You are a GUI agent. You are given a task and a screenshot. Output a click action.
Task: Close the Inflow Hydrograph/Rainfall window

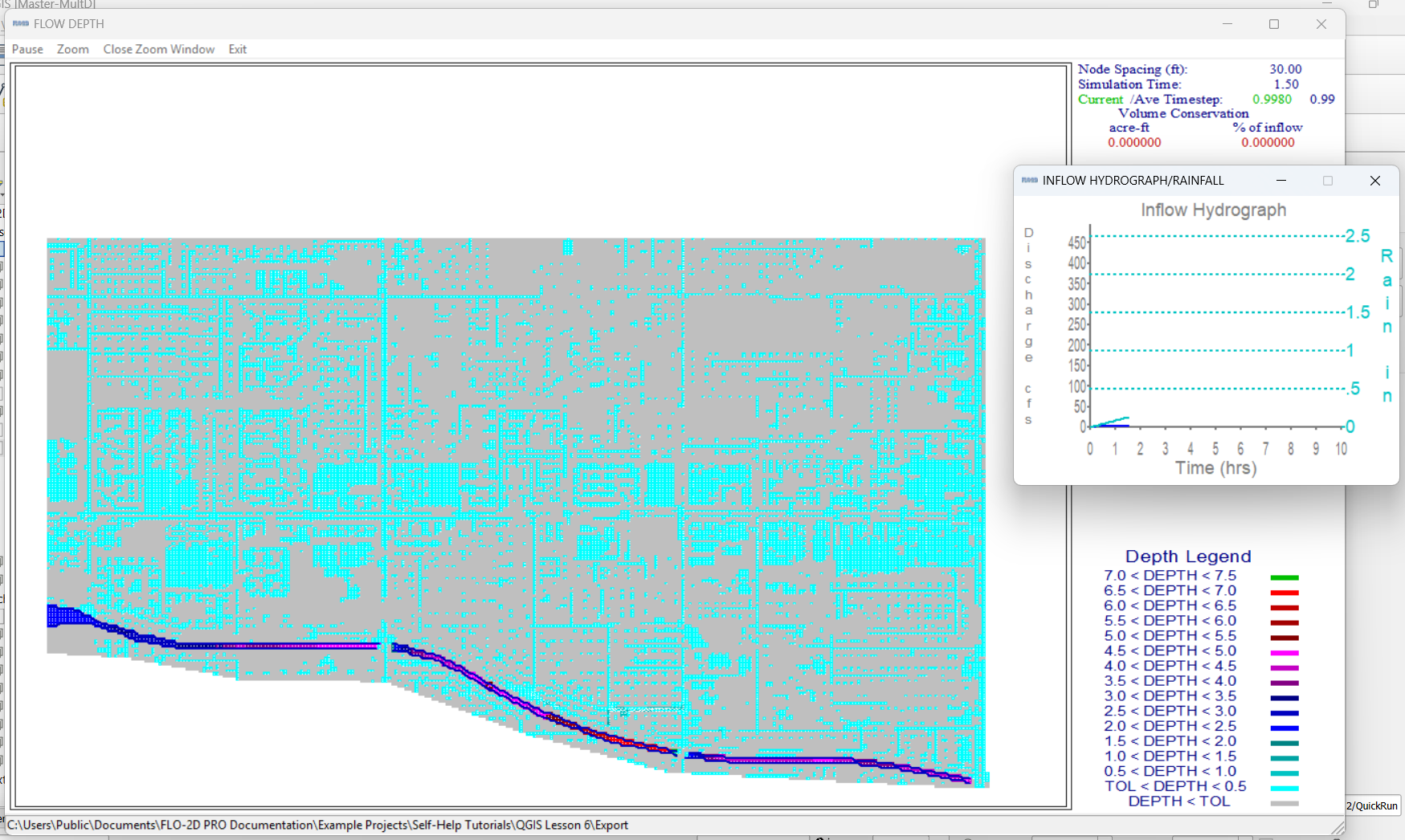pos(1374,181)
